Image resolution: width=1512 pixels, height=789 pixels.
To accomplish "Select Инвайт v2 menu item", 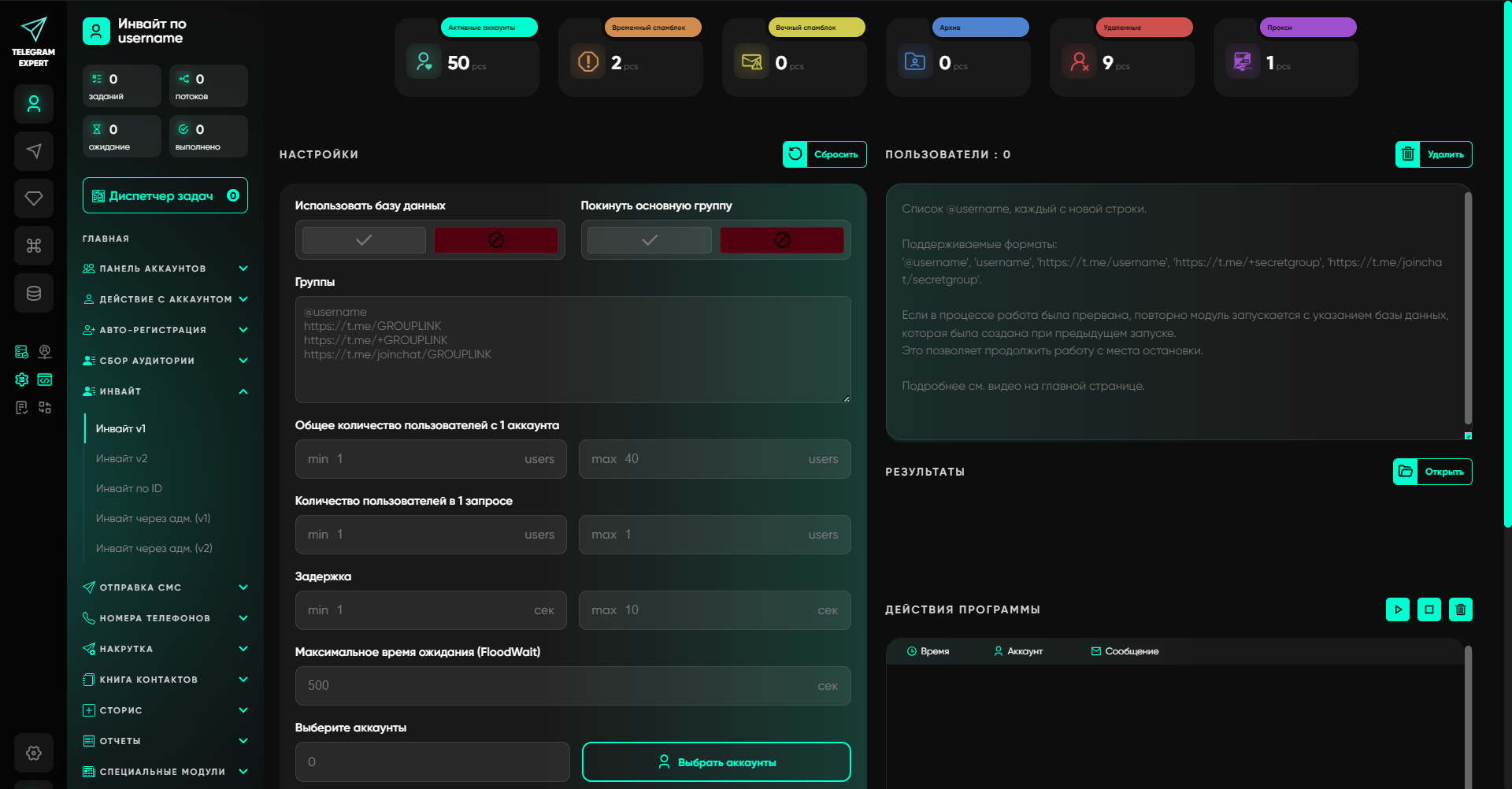I will click(122, 458).
